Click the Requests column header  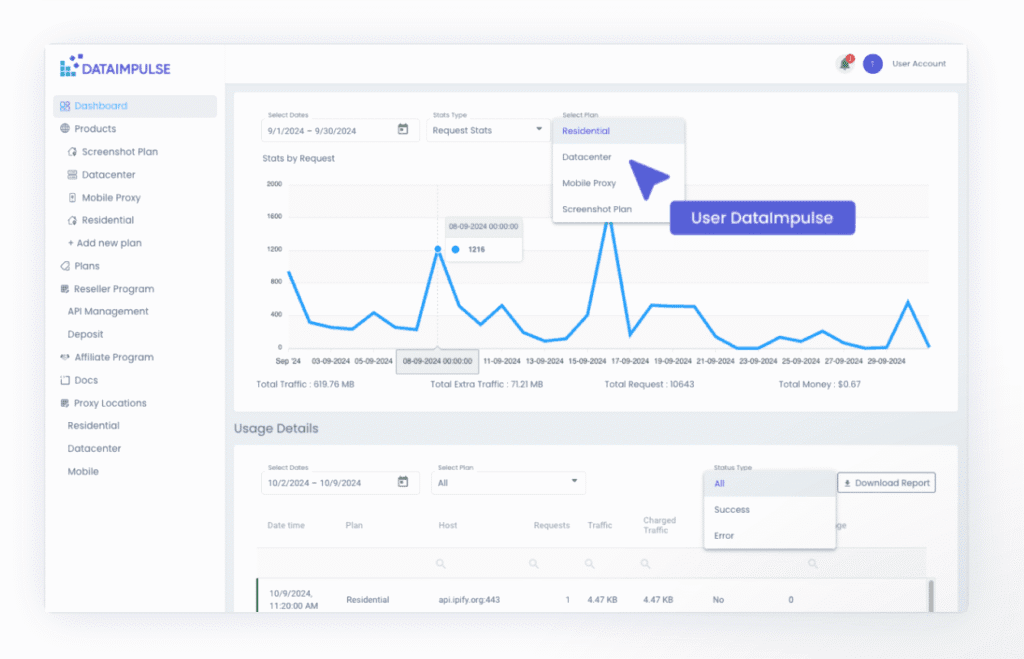point(552,525)
